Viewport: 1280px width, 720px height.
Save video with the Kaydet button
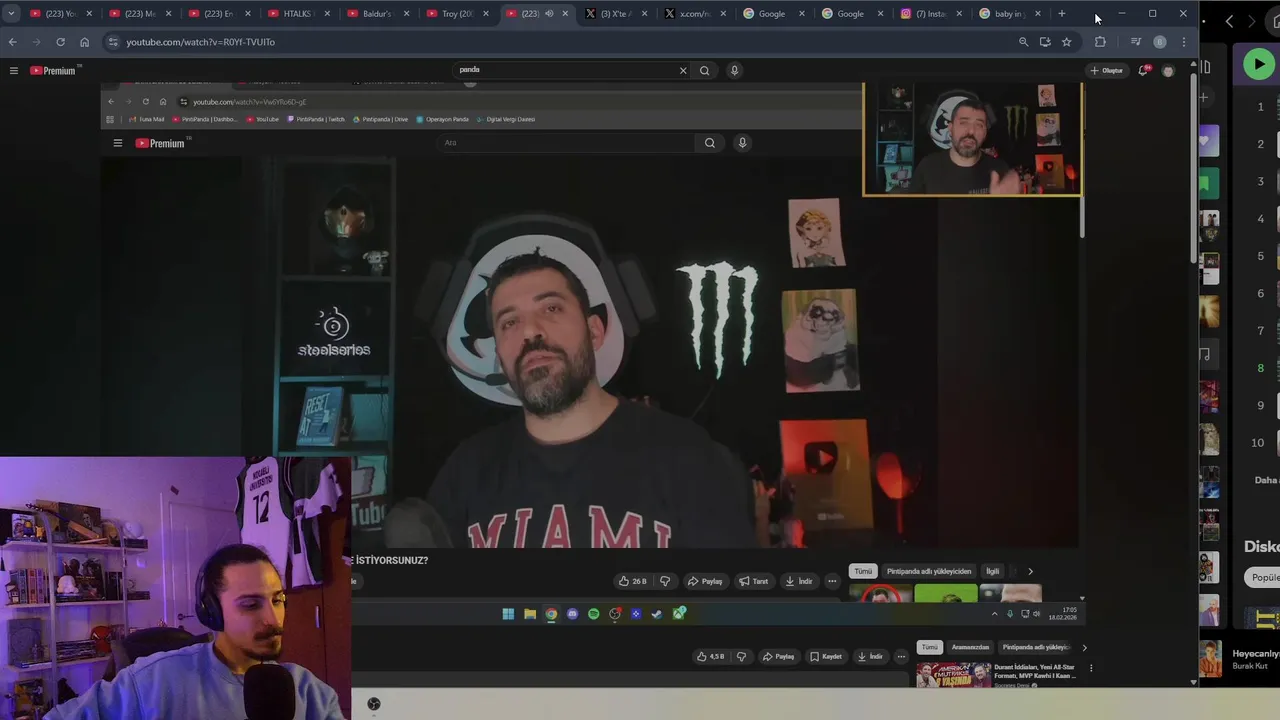tap(825, 656)
